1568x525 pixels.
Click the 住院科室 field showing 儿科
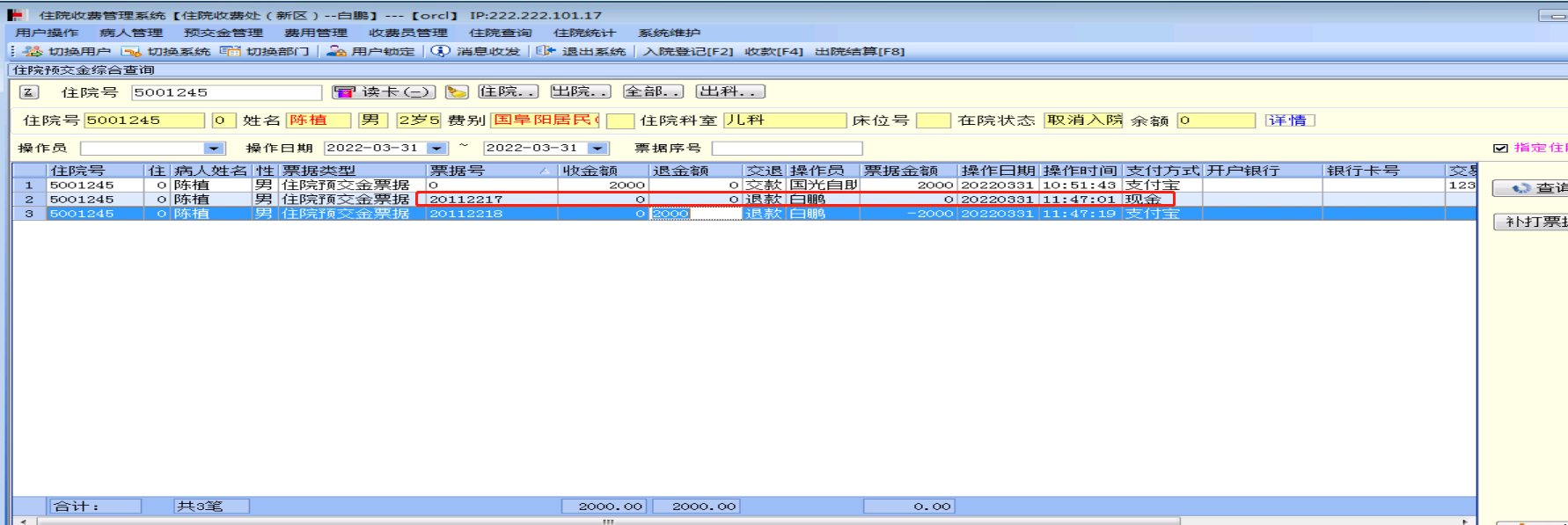(784, 120)
